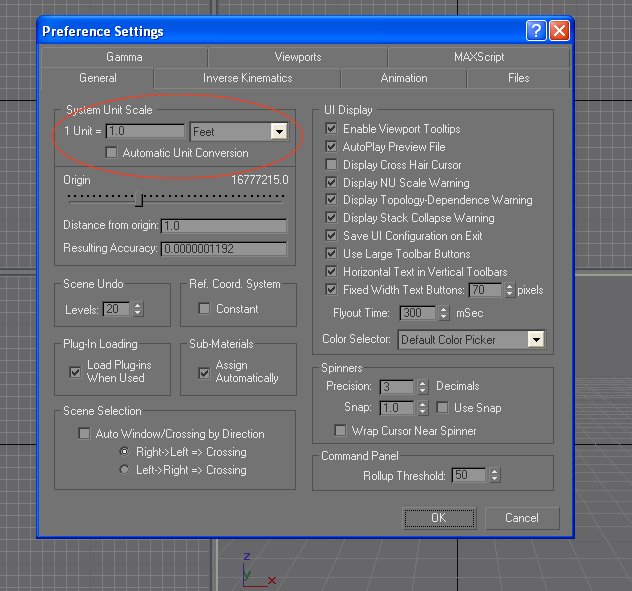Switch to the Viewports tab
This screenshot has height=591, width=632.
tap(299, 57)
